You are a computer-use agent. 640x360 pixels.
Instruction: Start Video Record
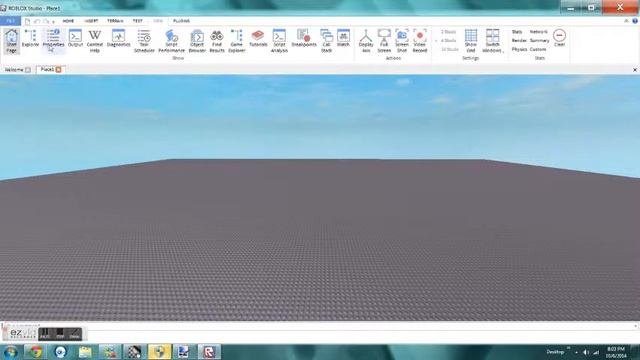point(420,41)
